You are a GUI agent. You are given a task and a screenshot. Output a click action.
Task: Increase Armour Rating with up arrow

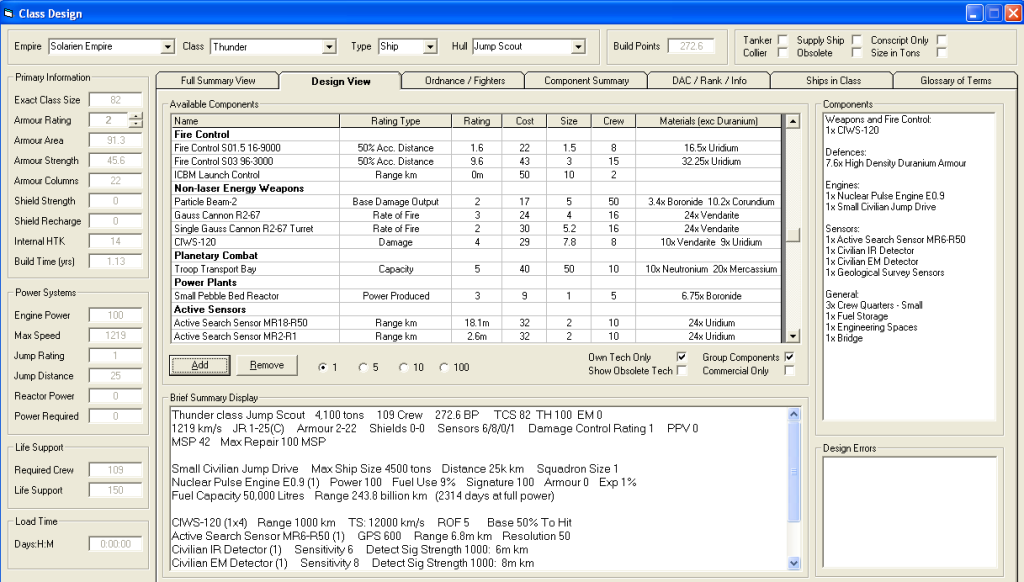(136, 116)
